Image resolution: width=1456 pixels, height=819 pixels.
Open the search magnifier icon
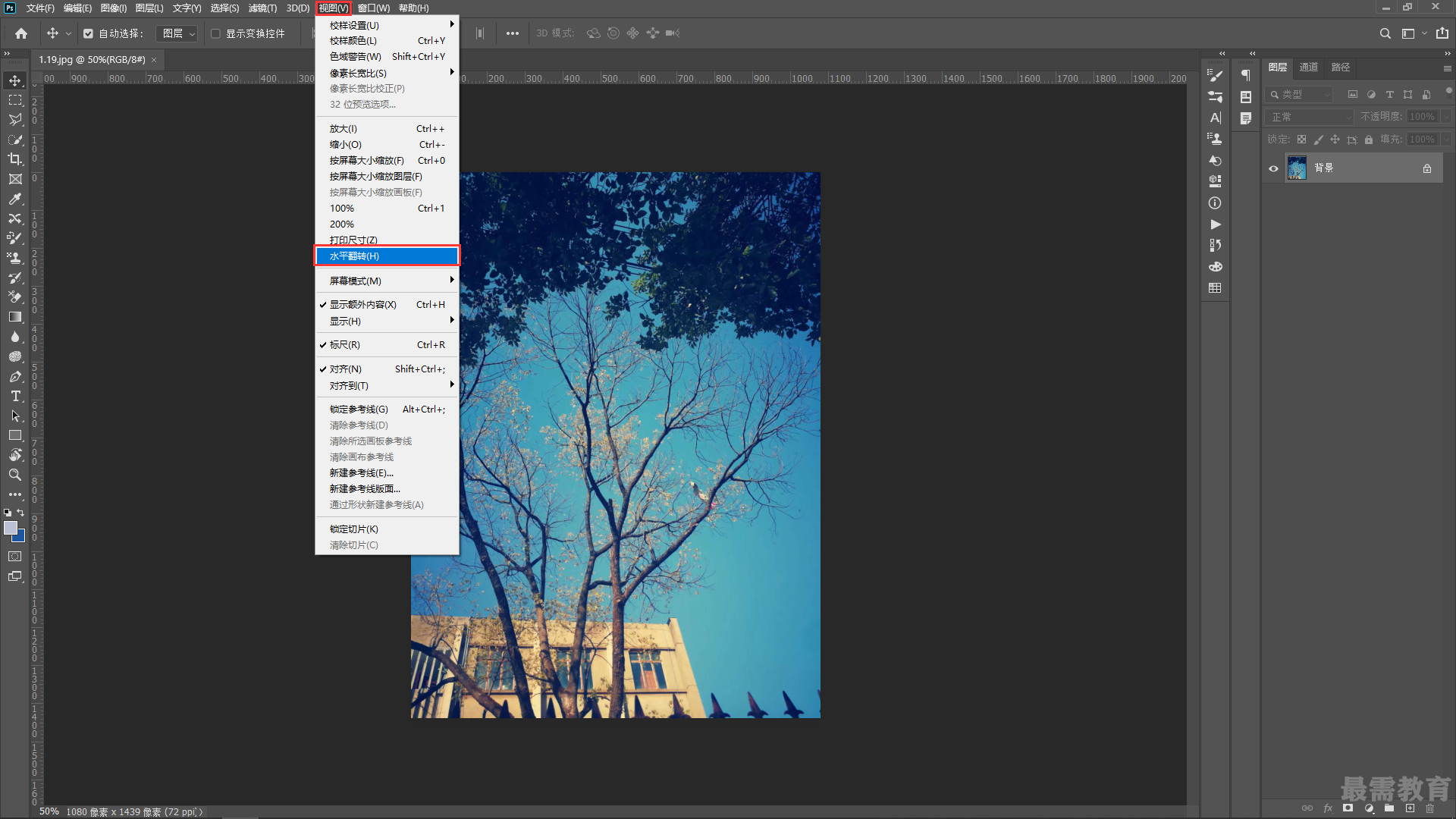pyautogui.click(x=1385, y=33)
